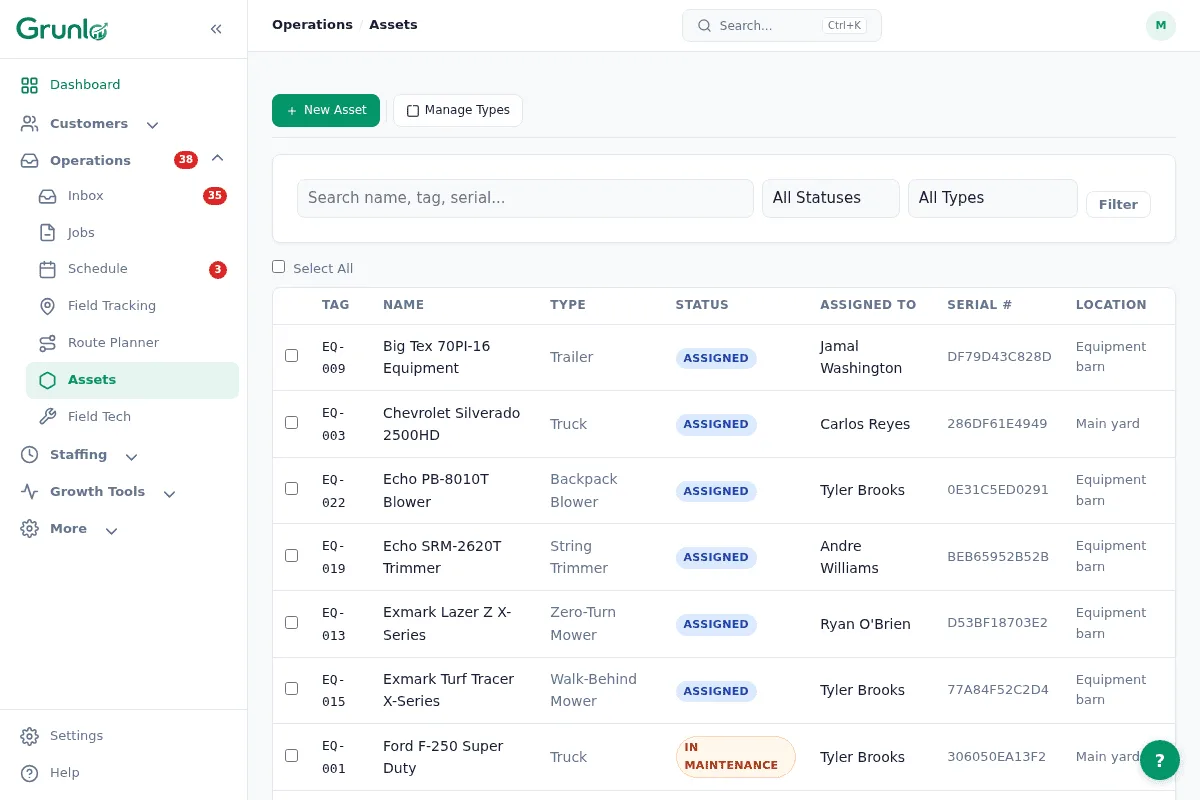Click the Grunlo logo
Viewport: 1200px width, 800px height.
pyautogui.click(x=62, y=29)
